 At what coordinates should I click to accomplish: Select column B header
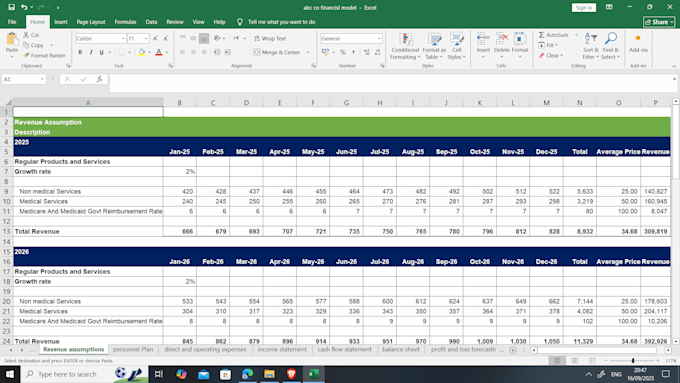[180, 103]
